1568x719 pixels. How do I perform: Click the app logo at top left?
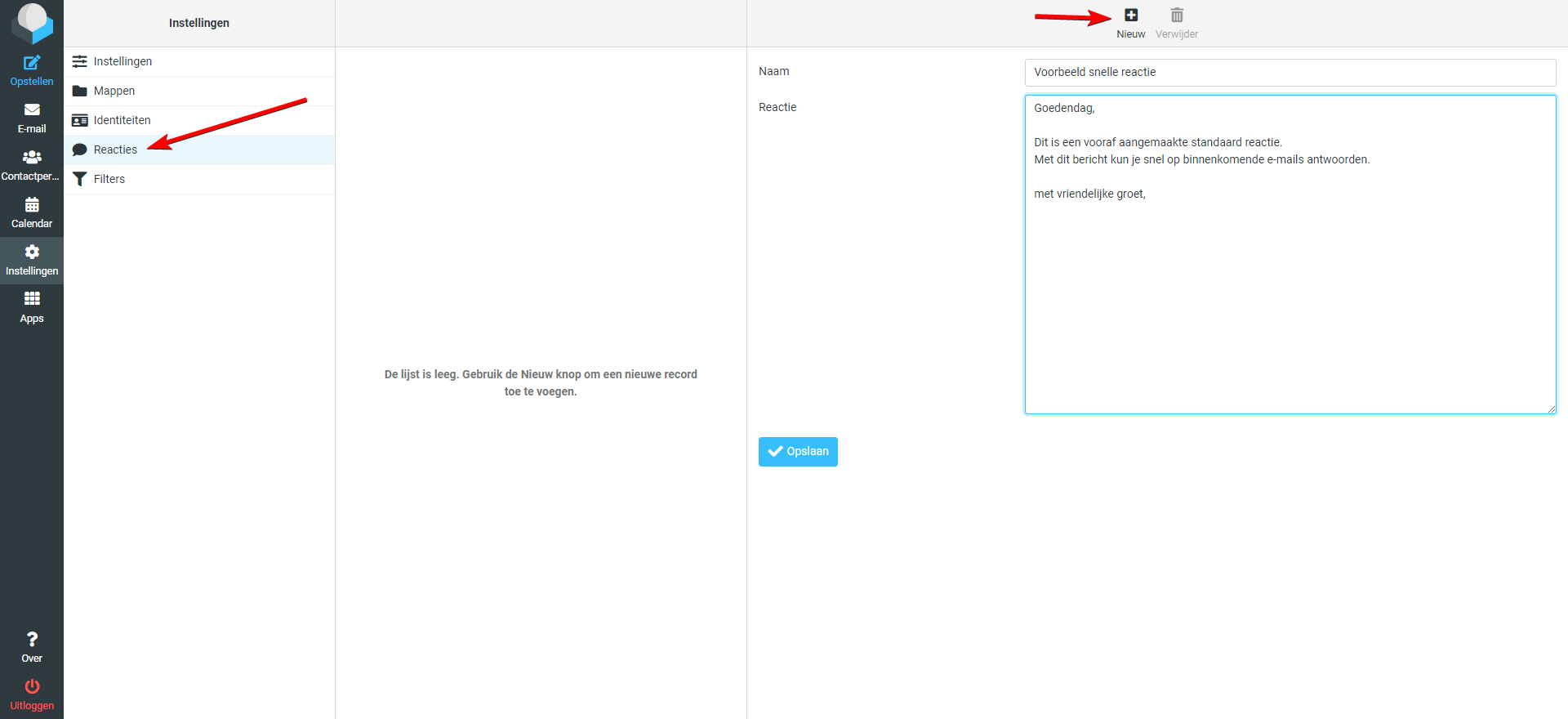[32, 23]
